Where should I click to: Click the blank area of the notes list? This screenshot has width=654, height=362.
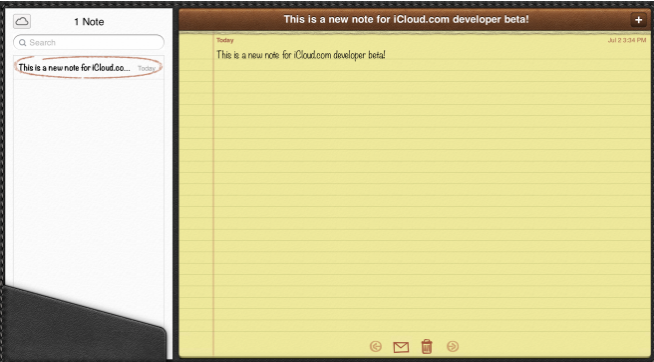pos(89,175)
